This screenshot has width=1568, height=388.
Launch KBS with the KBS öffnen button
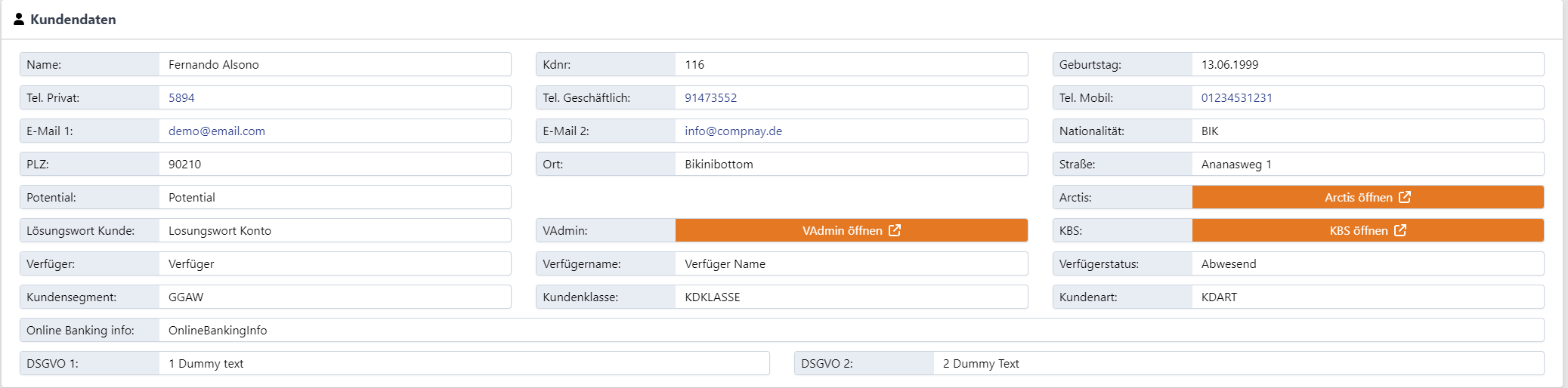point(1357,230)
